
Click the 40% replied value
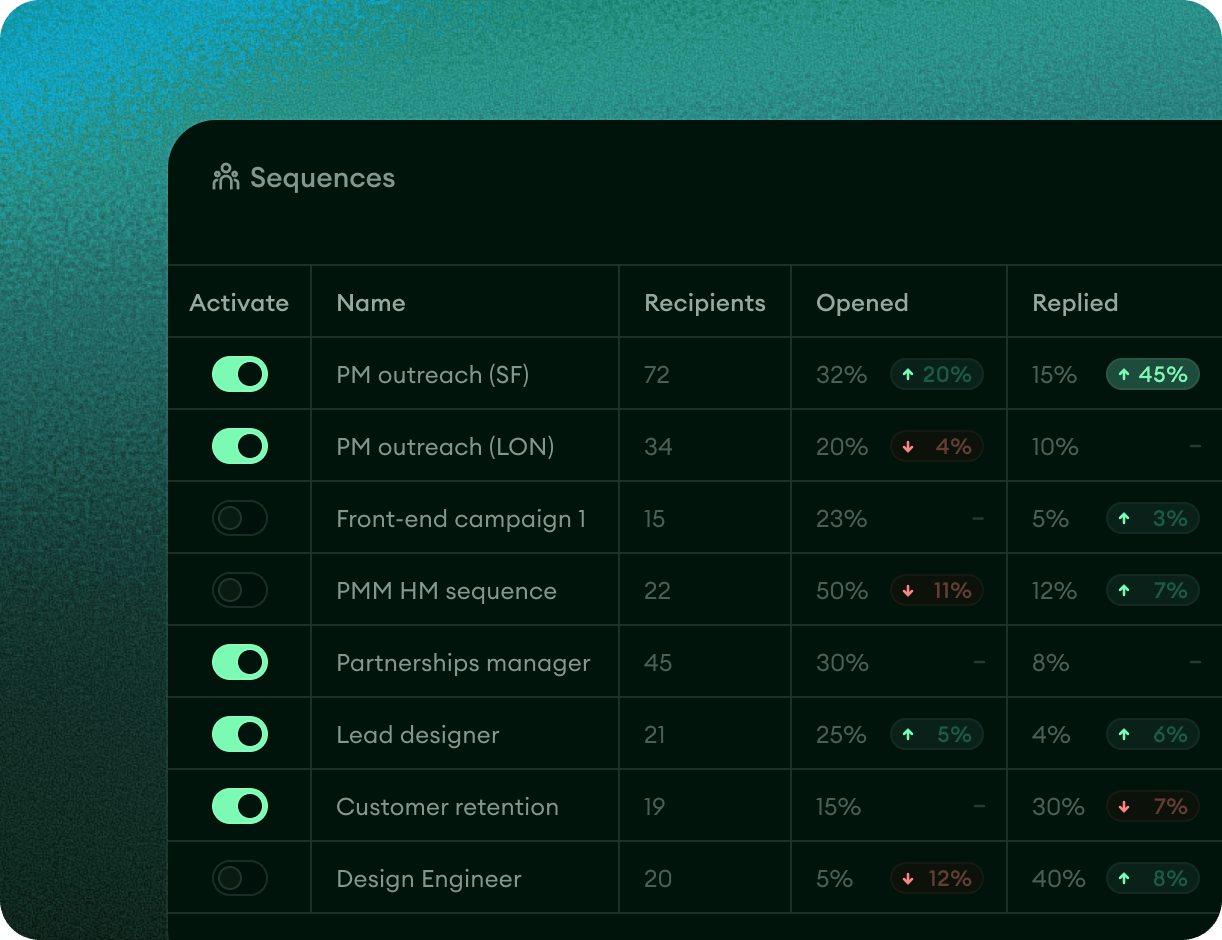[x=1059, y=879]
